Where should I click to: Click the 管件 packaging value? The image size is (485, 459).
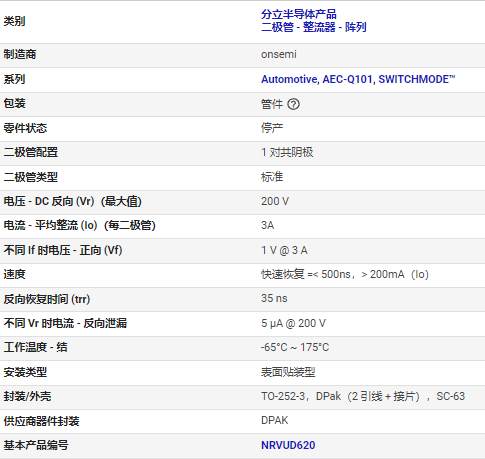pos(272,104)
